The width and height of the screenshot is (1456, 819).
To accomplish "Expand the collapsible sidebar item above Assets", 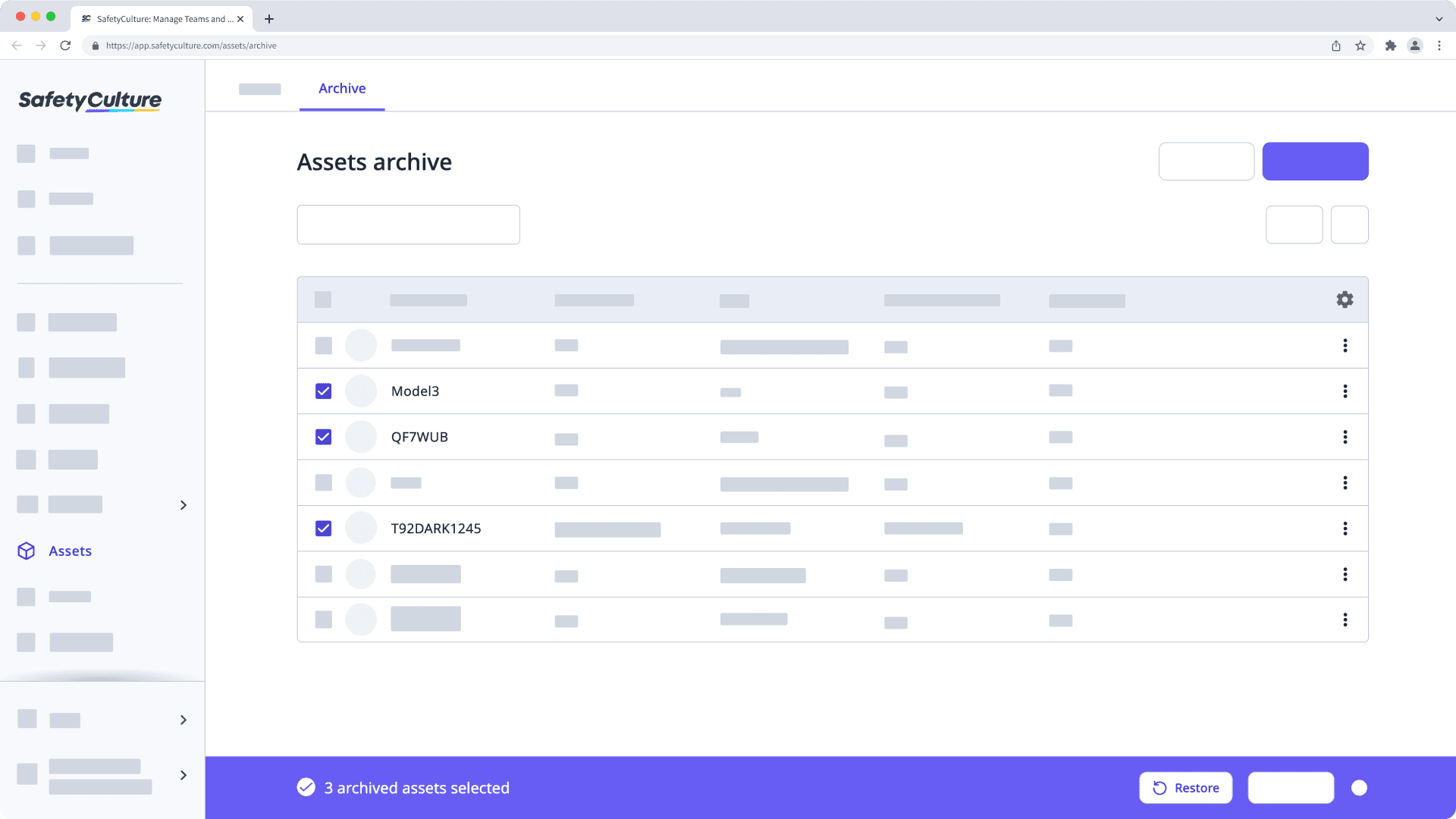I will coord(183,504).
